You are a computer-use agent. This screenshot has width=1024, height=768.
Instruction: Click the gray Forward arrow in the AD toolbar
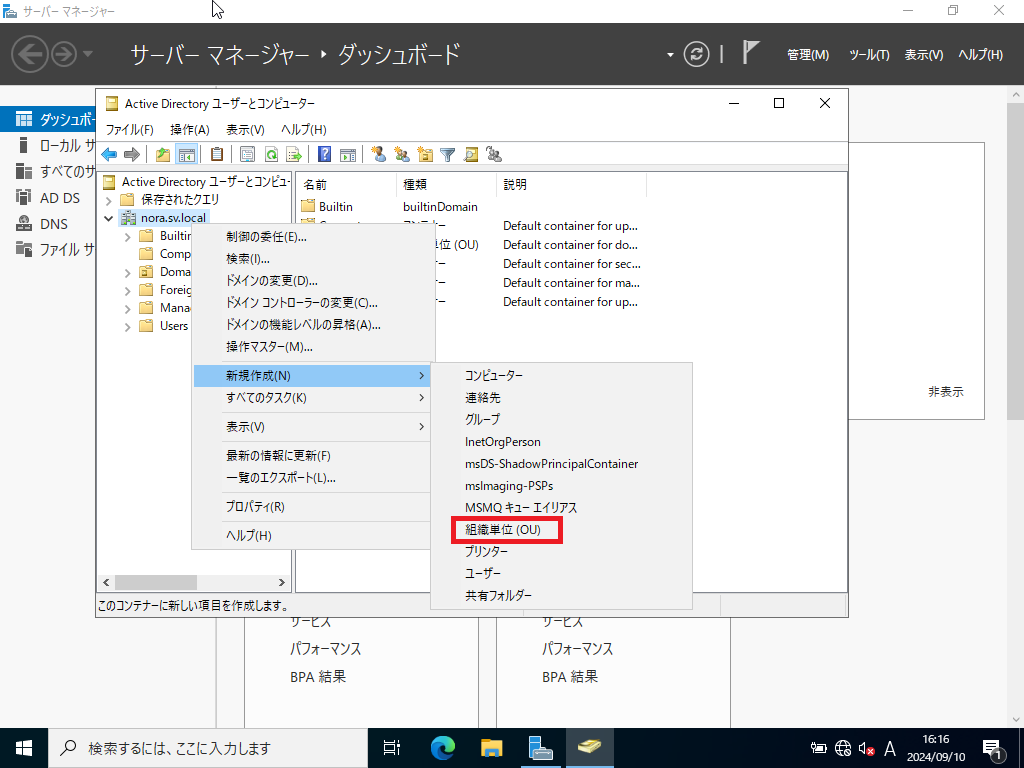tap(132, 155)
